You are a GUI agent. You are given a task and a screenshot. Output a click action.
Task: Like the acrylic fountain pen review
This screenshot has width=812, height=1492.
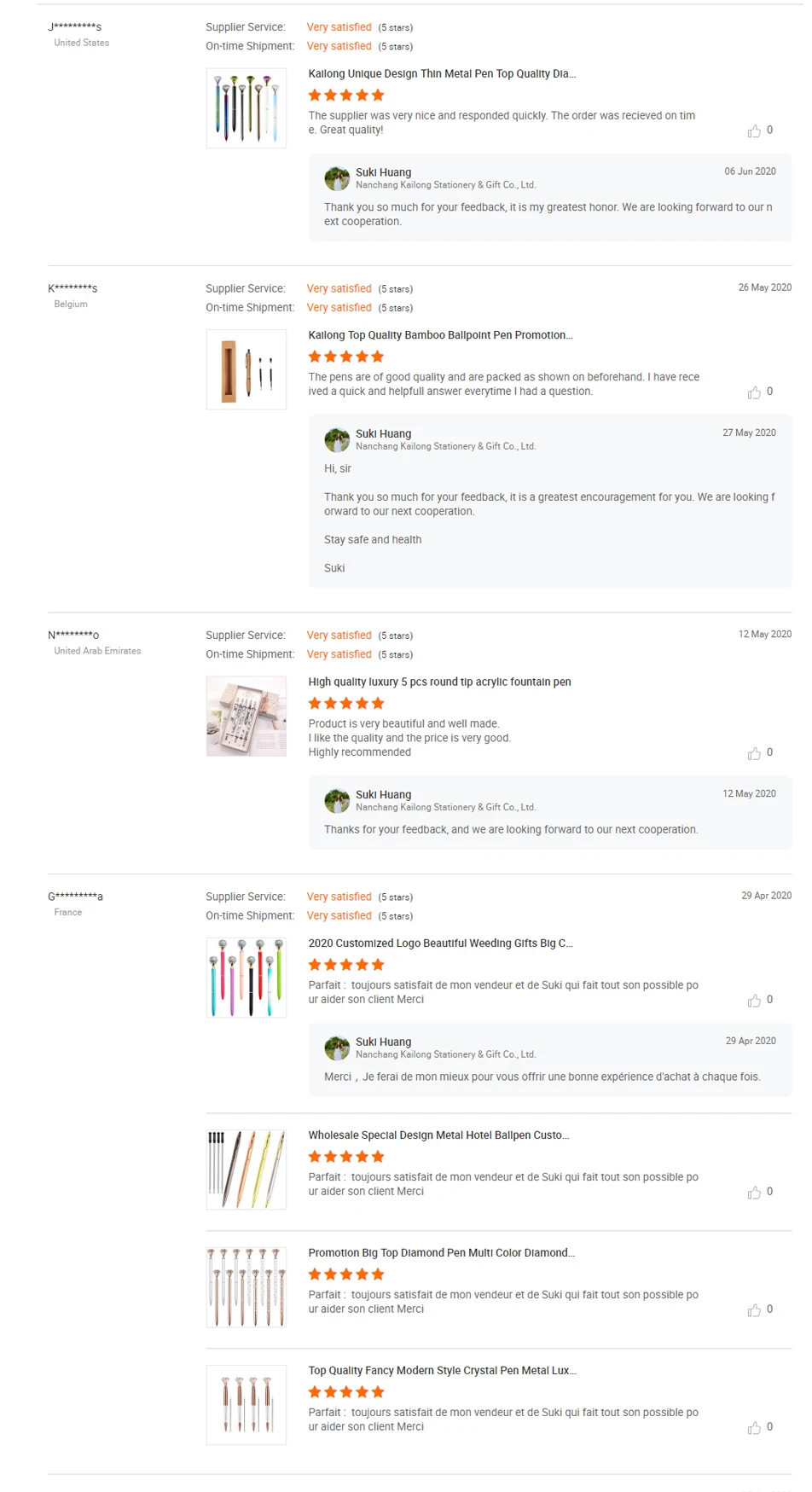click(x=754, y=753)
